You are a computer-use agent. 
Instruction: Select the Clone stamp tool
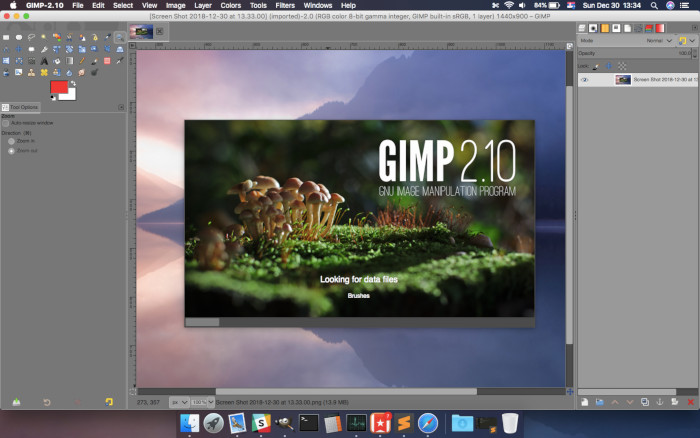(31, 72)
